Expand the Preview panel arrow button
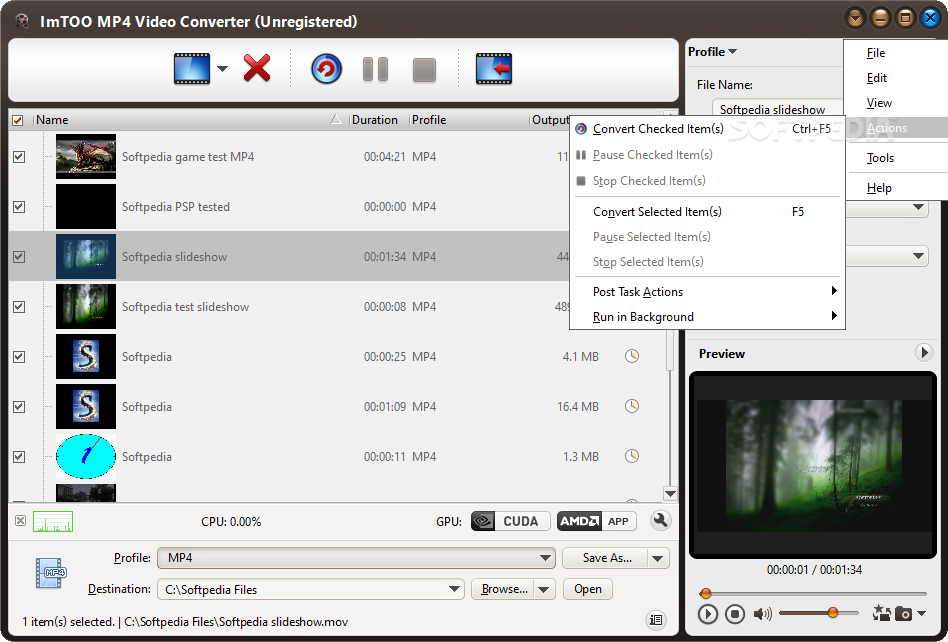 [923, 352]
